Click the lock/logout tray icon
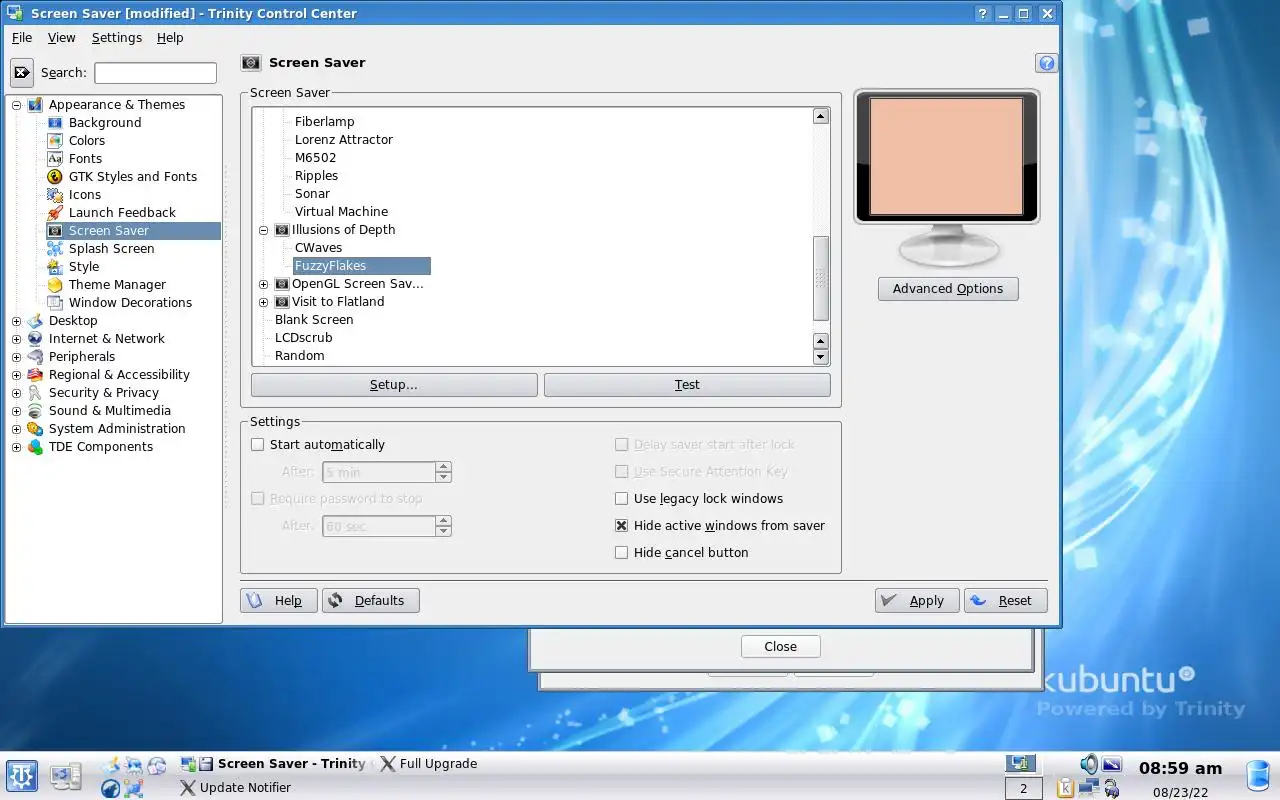 pos(1112,788)
